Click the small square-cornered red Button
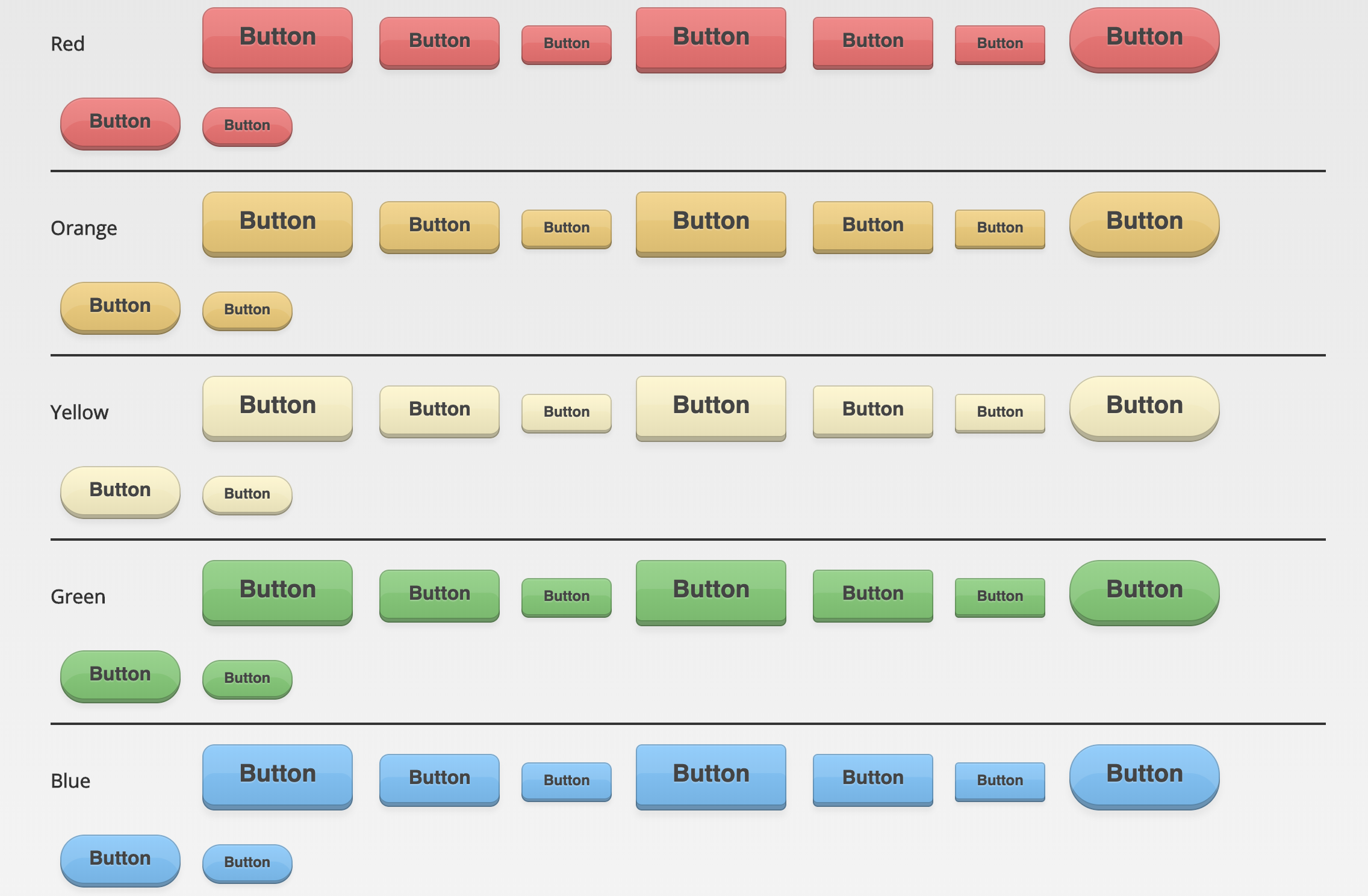This screenshot has width=1368, height=896. click(1000, 45)
